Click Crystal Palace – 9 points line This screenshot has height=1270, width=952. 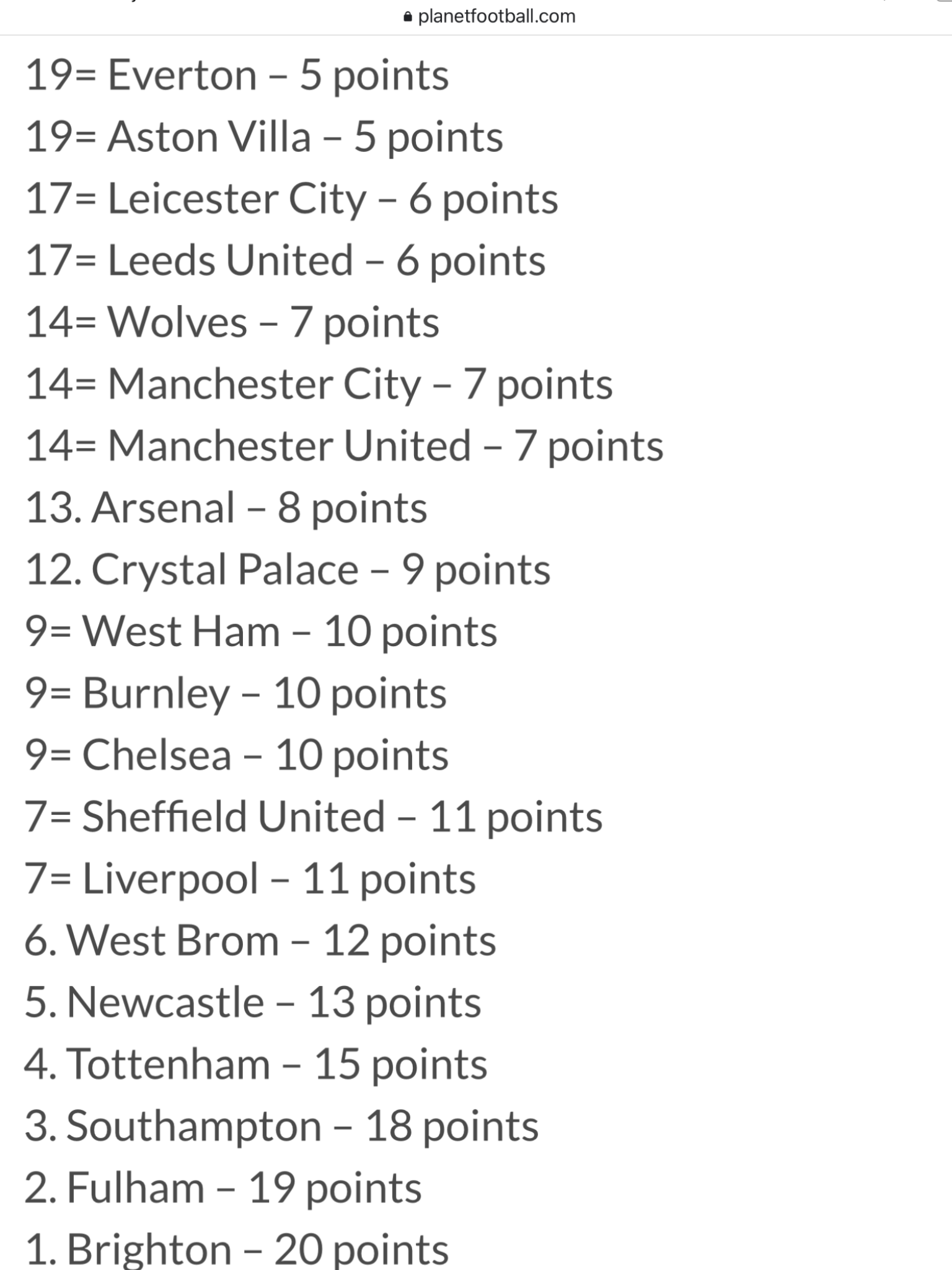point(288,571)
